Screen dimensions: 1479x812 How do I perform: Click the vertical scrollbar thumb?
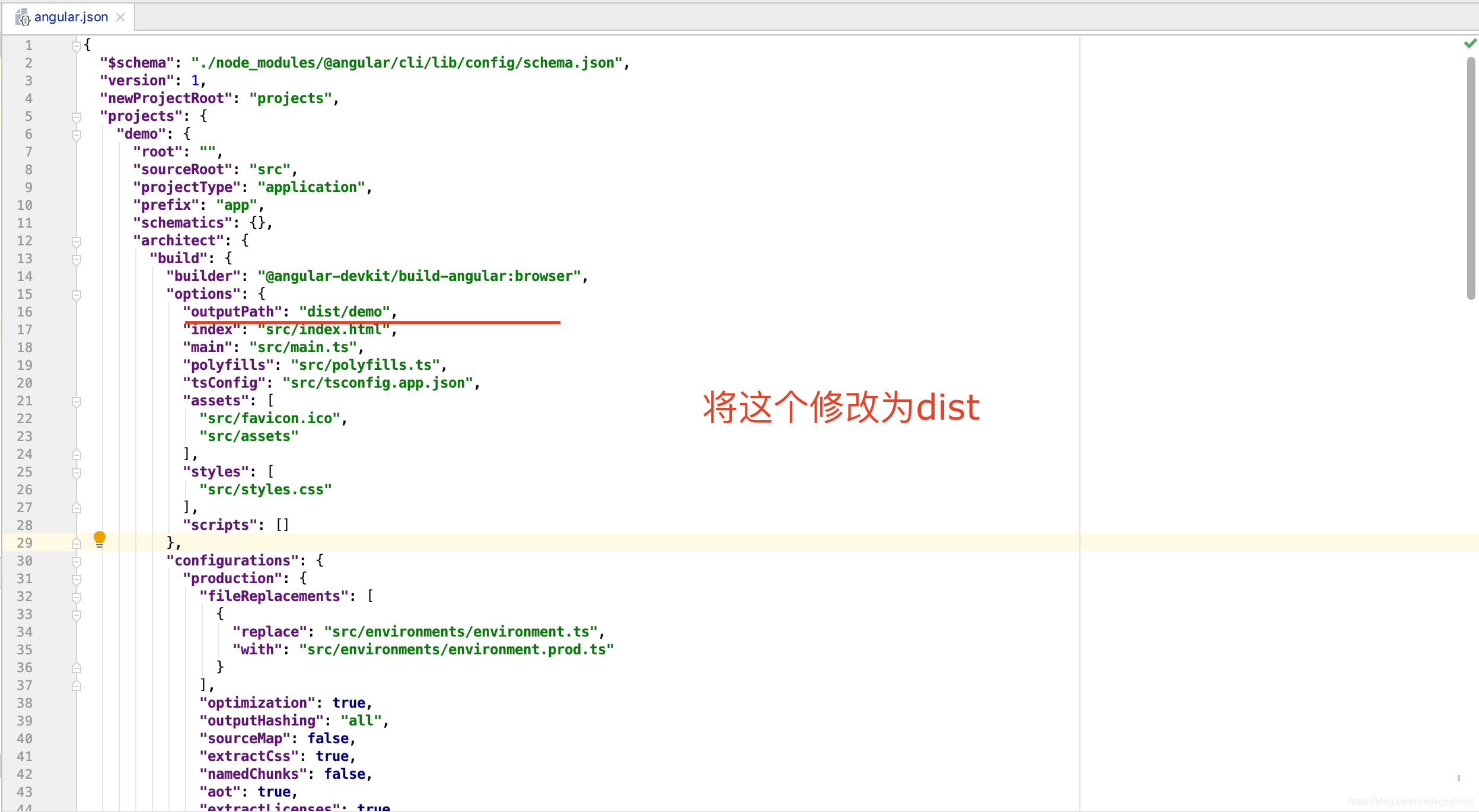pyautogui.click(x=1471, y=178)
